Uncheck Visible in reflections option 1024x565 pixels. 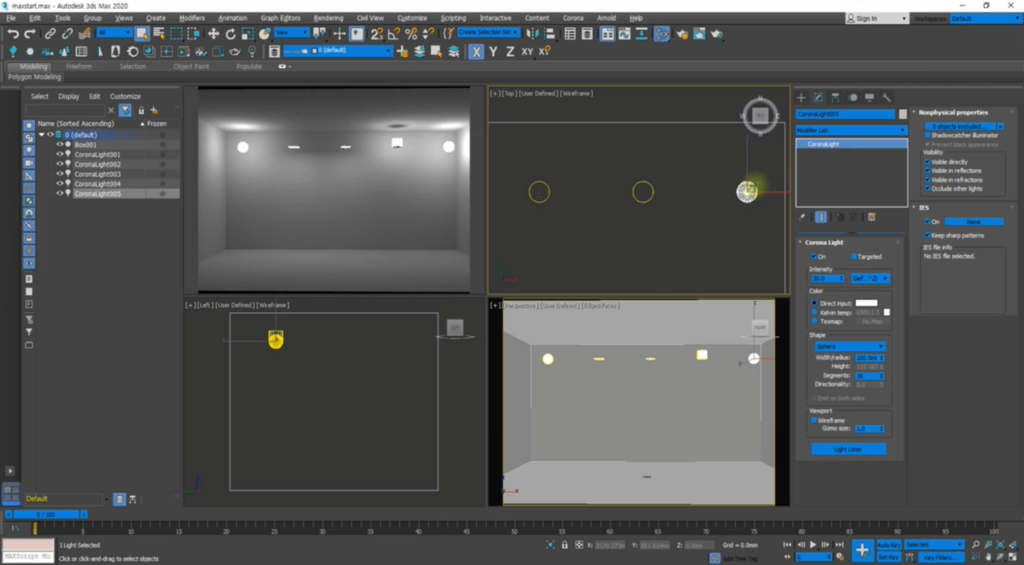pyautogui.click(x=928, y=171)
